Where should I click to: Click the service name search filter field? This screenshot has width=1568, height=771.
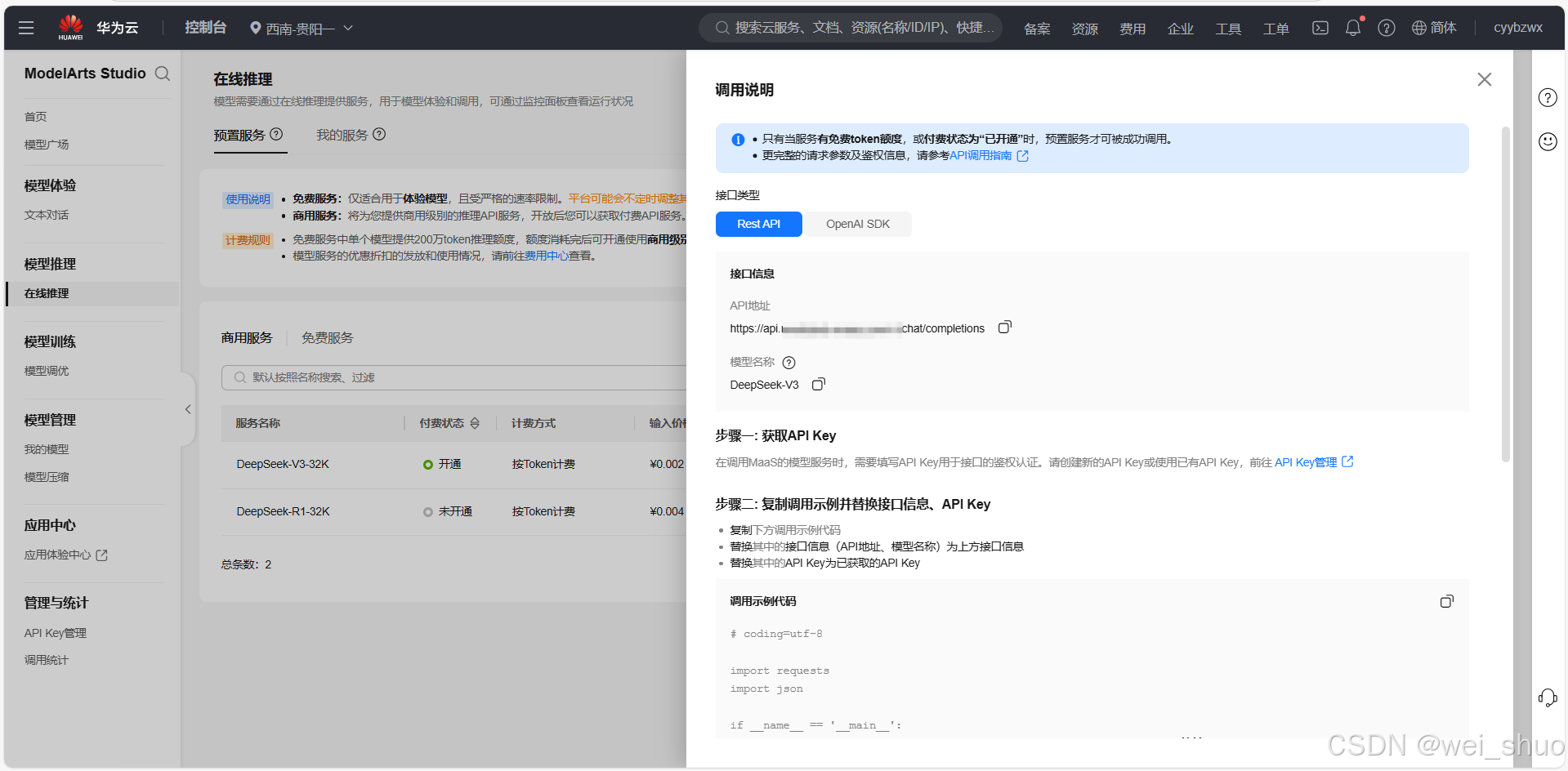tap(454, 377)
